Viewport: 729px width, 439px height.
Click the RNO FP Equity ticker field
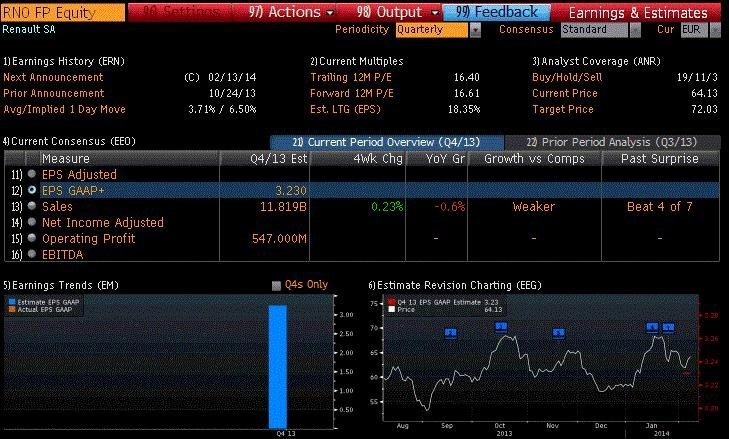63,13
